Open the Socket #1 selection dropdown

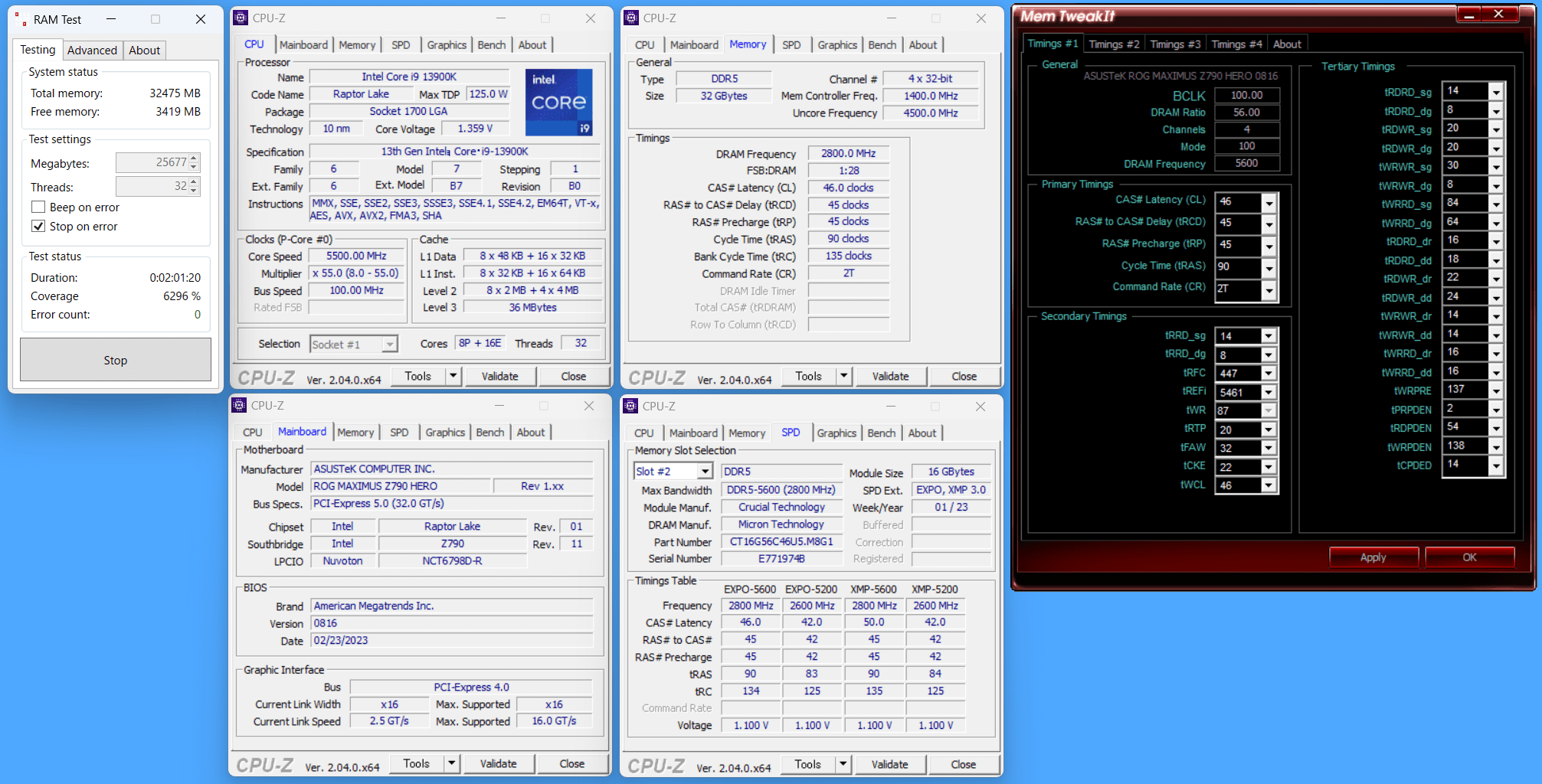point(390,345)
